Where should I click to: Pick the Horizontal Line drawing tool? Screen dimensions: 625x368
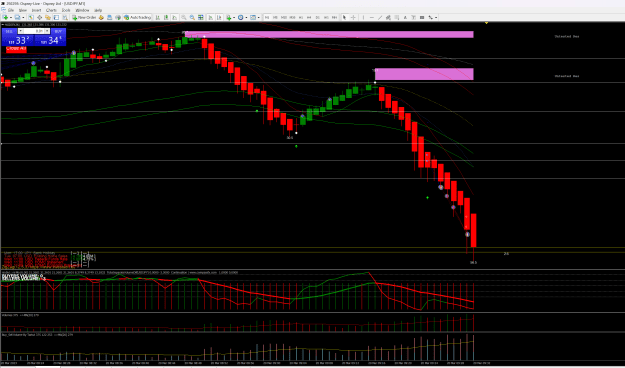(x=372, y=18)
